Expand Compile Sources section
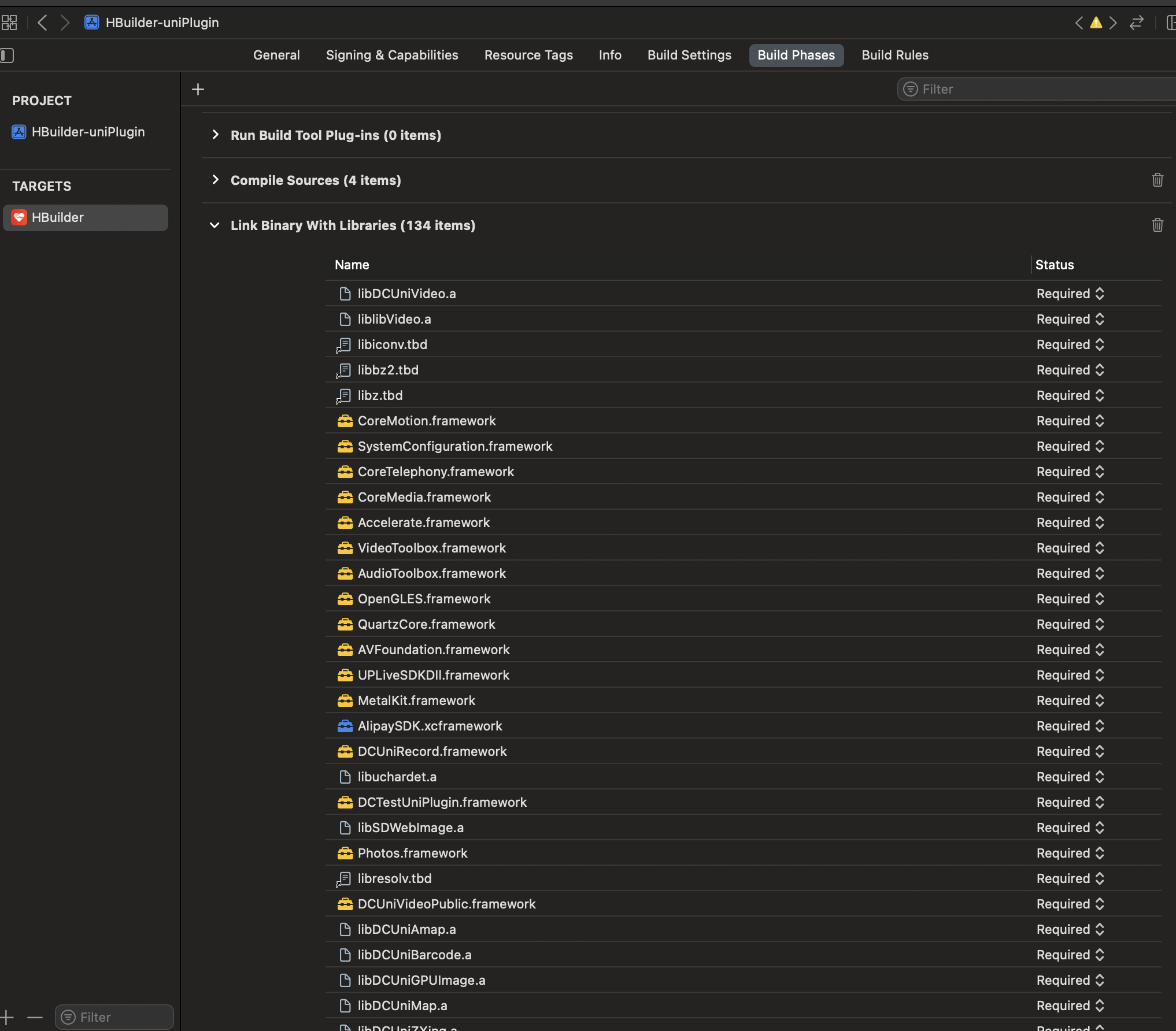This screenshot has width=1176, height=1031. [x=215, y=180]
